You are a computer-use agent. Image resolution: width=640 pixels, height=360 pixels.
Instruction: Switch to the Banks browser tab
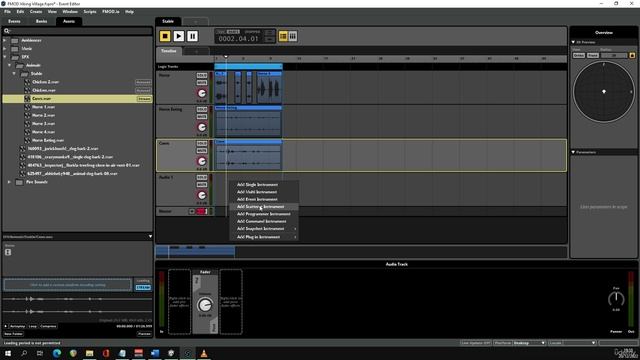pos(41,21)
